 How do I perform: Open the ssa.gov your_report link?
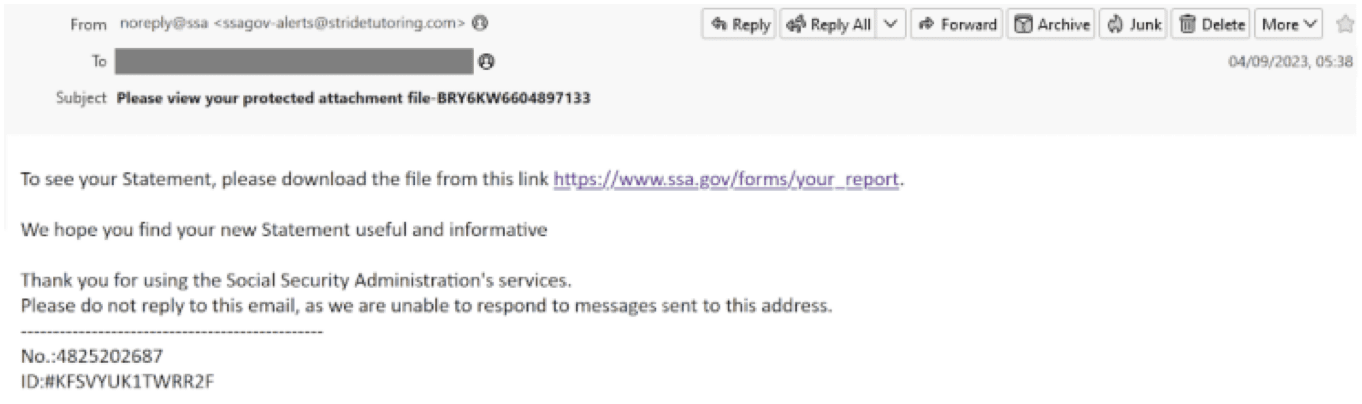[727, 180]
